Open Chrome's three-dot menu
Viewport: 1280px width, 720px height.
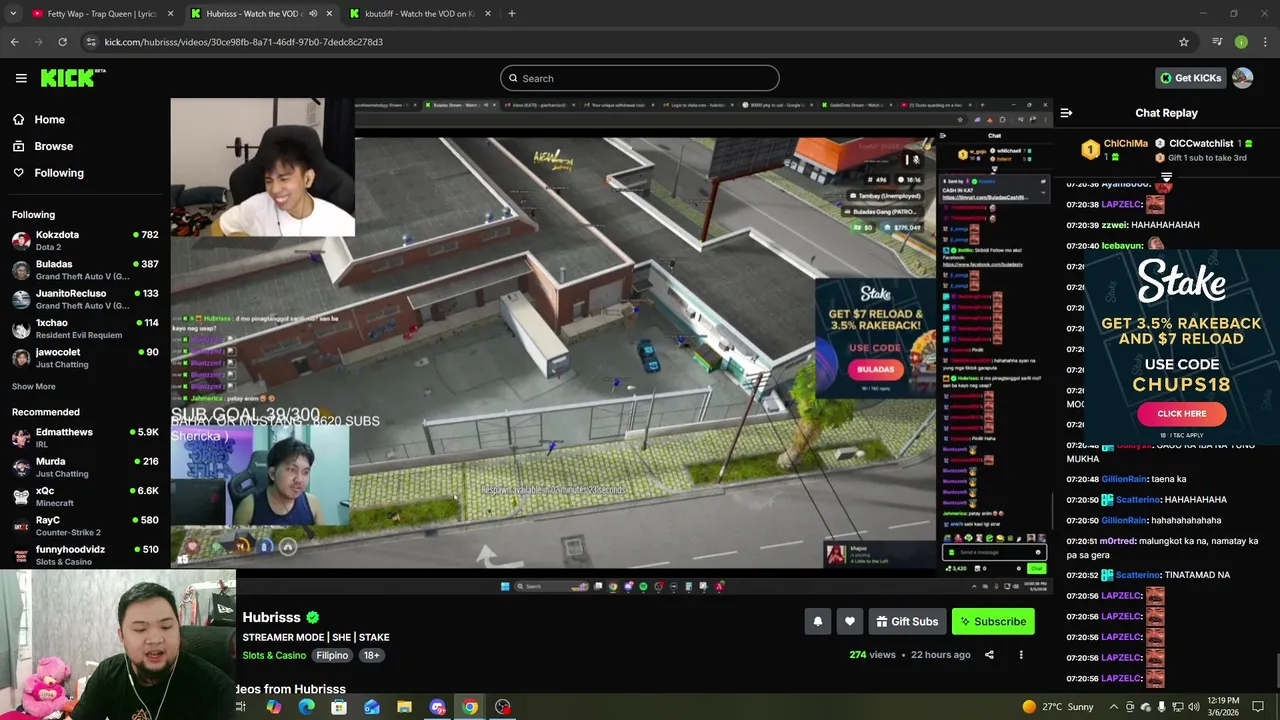1266,42
